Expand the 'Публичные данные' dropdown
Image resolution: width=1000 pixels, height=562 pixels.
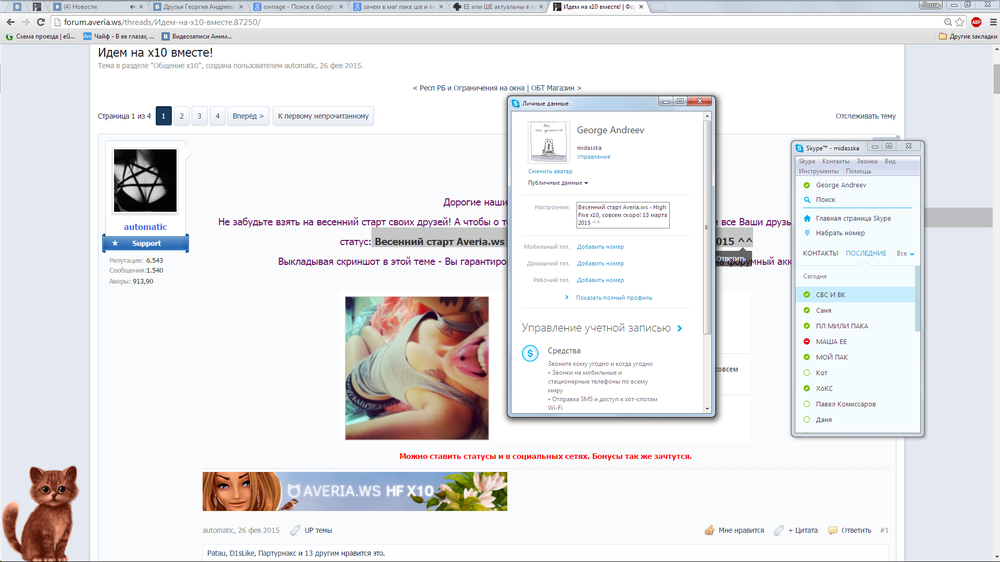[557, 183]
